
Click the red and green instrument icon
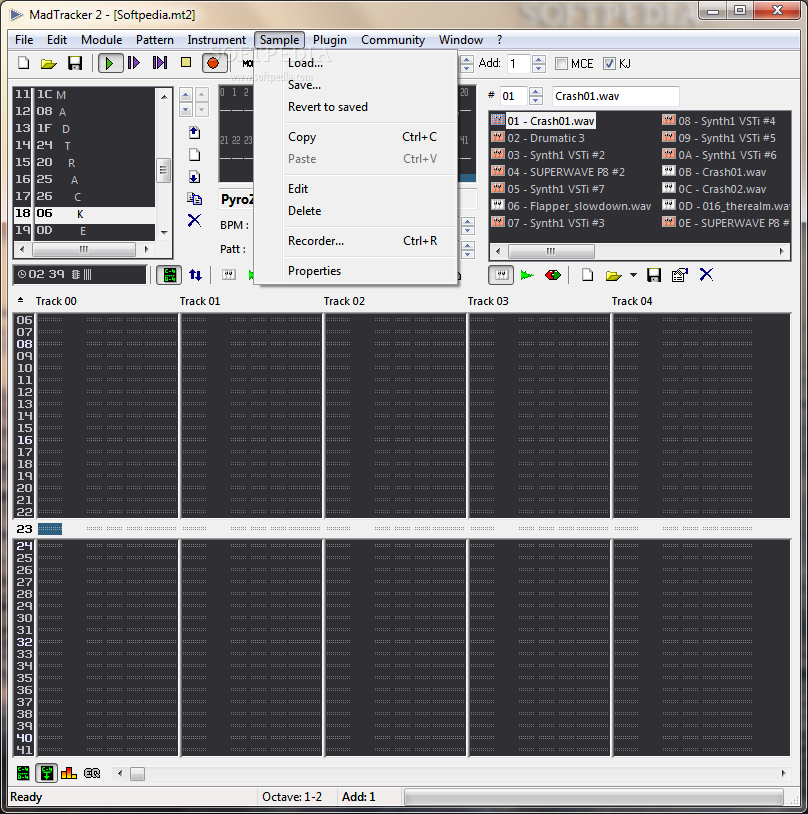(553, 275)
